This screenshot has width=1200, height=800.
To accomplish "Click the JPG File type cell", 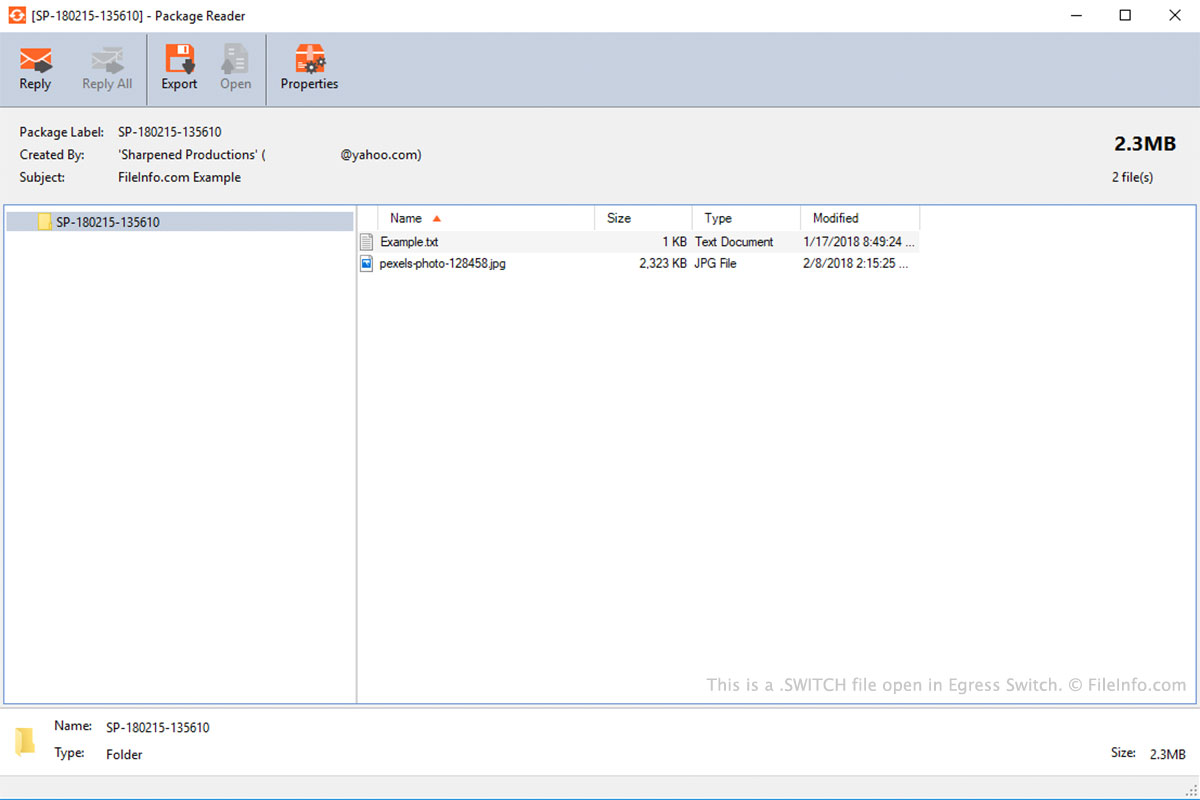I will click(716, 264).
